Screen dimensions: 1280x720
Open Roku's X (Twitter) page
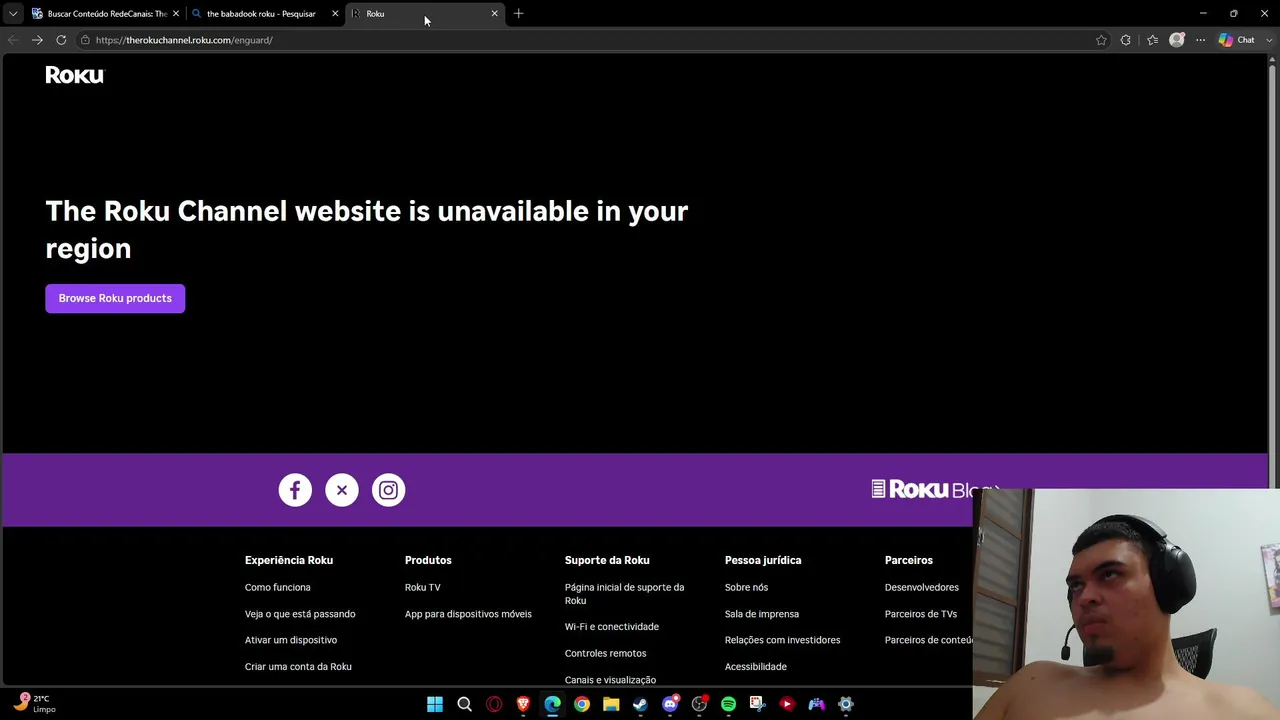point(342,490)
